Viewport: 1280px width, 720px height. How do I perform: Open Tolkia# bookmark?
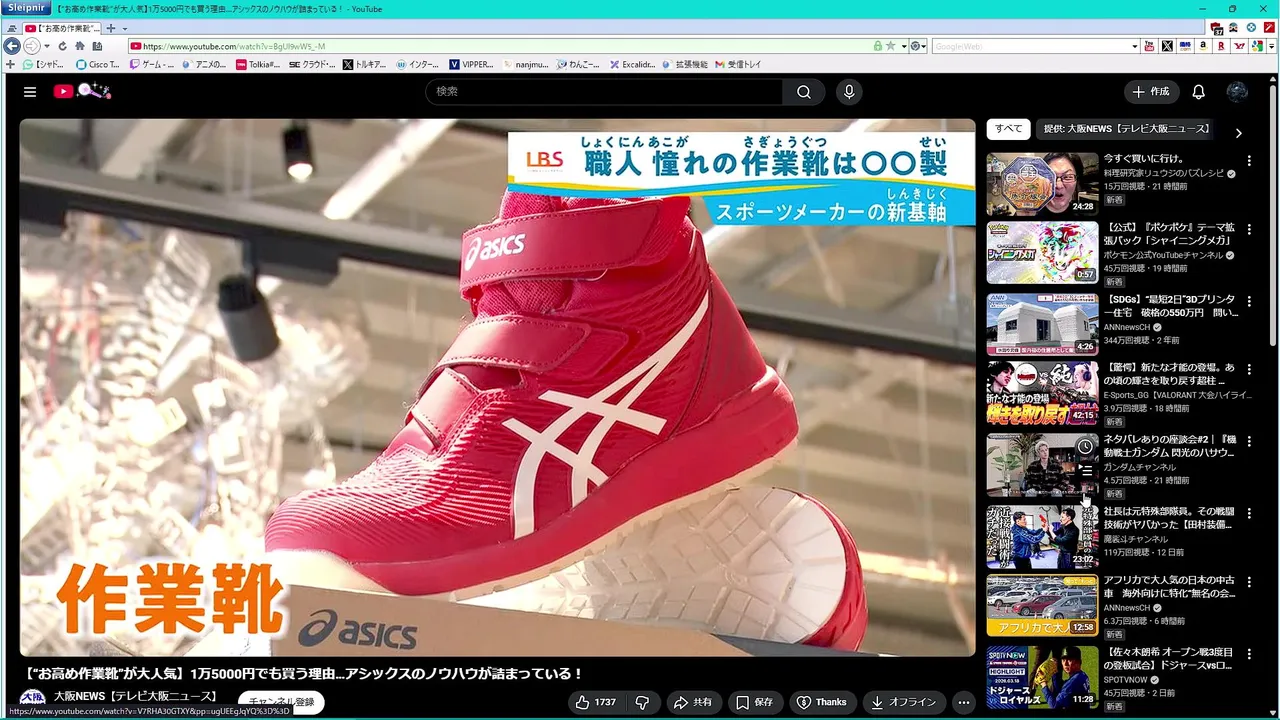258,64
